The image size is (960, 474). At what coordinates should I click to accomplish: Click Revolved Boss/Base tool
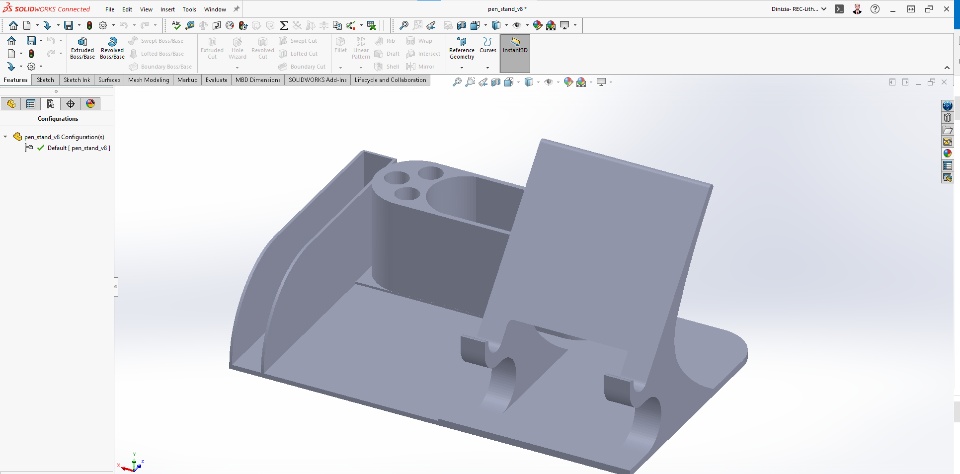[x=112, y=48]
